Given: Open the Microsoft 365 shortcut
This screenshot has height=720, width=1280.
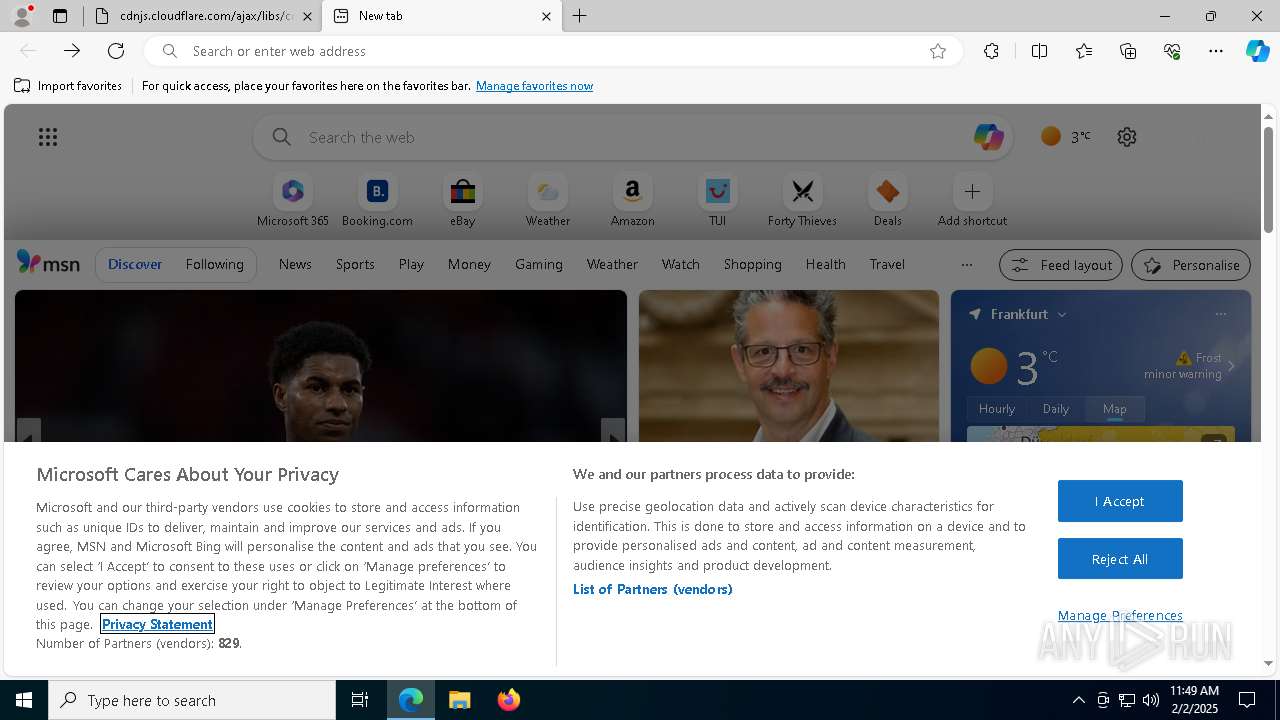Looking at the screenshot, I should tap(293, 200).
